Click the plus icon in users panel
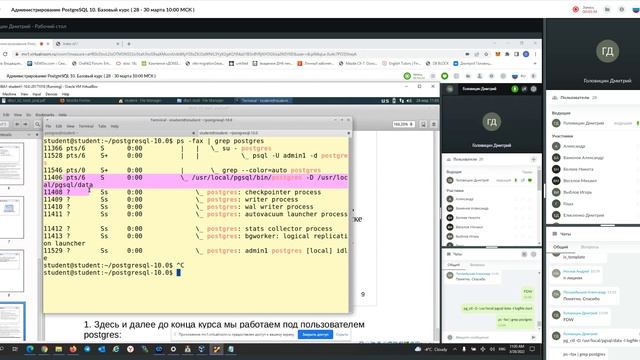 click(x=533, y=159)
